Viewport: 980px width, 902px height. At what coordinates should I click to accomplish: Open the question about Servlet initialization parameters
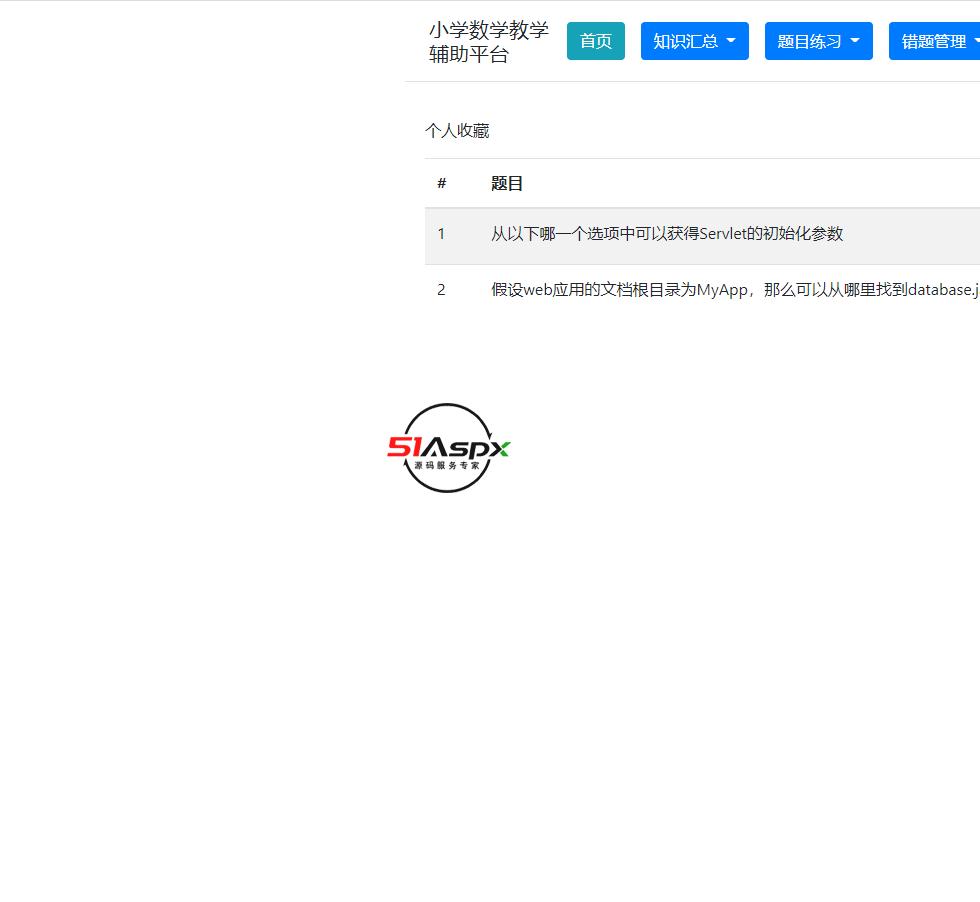[x=667, y=233]
